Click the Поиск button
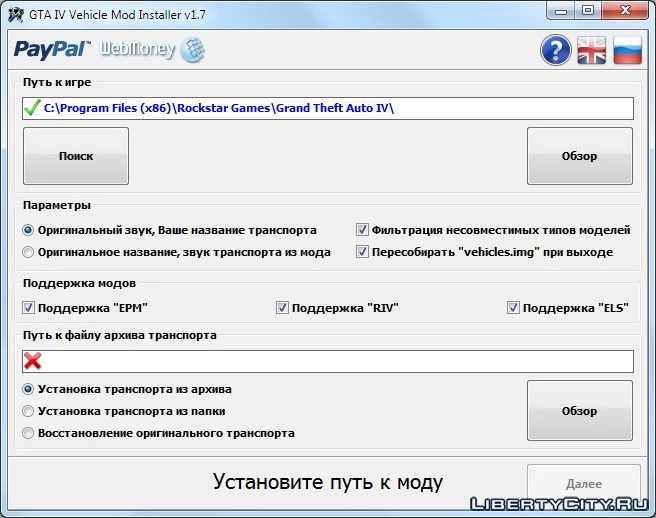 [76, 156]
